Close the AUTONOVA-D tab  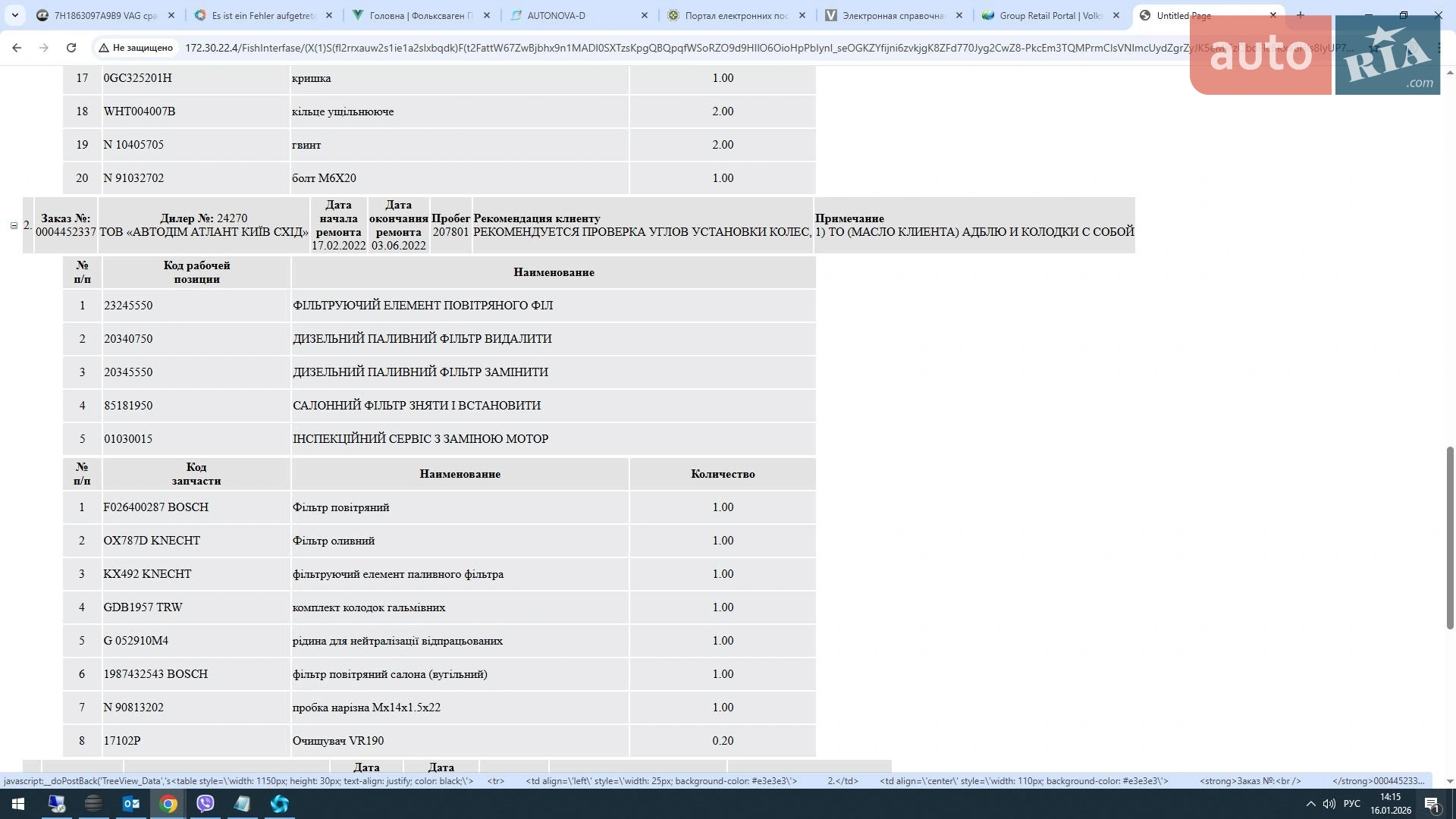coord(645,15)
